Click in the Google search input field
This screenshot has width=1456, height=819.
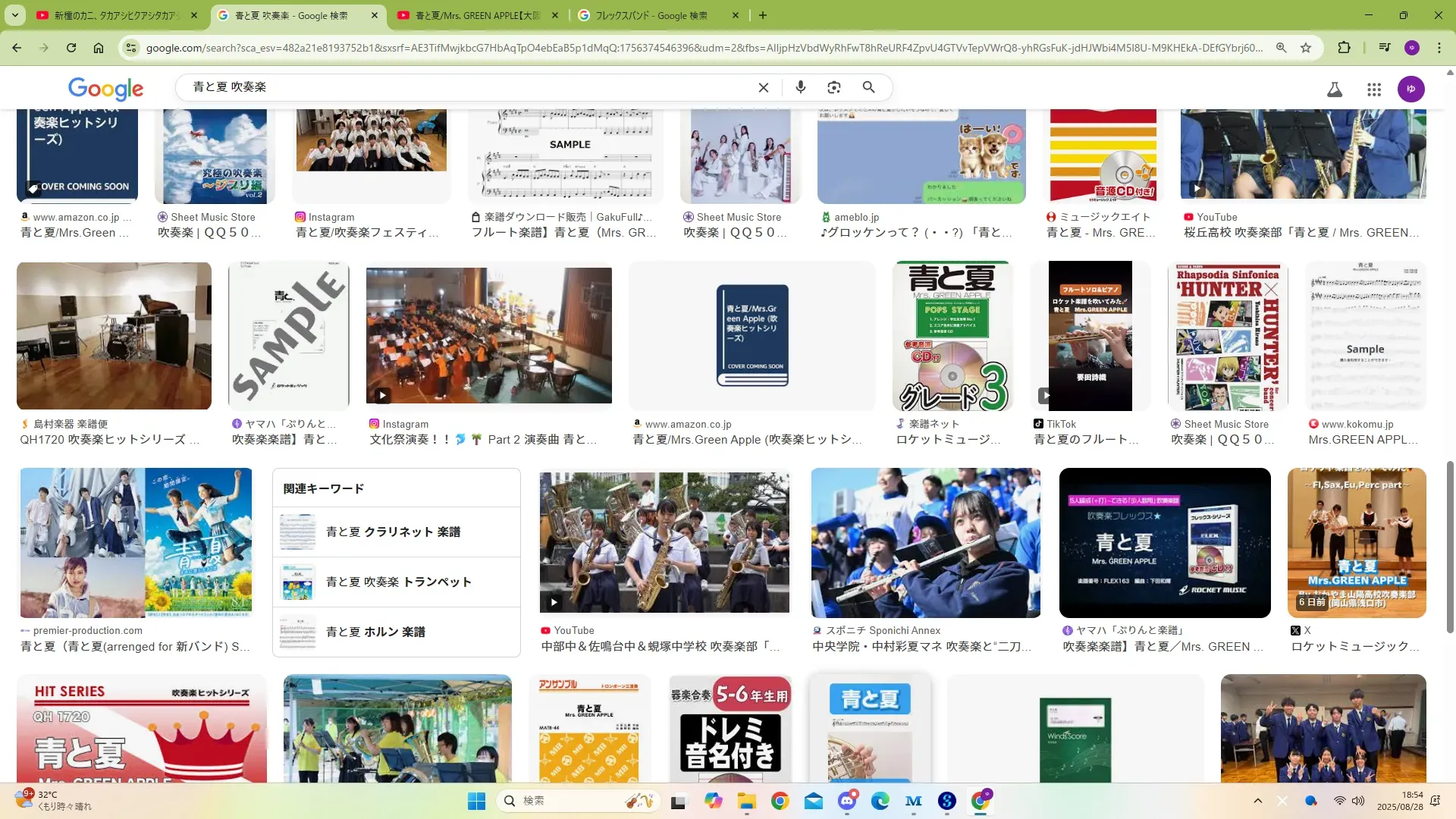pos(455,87)
